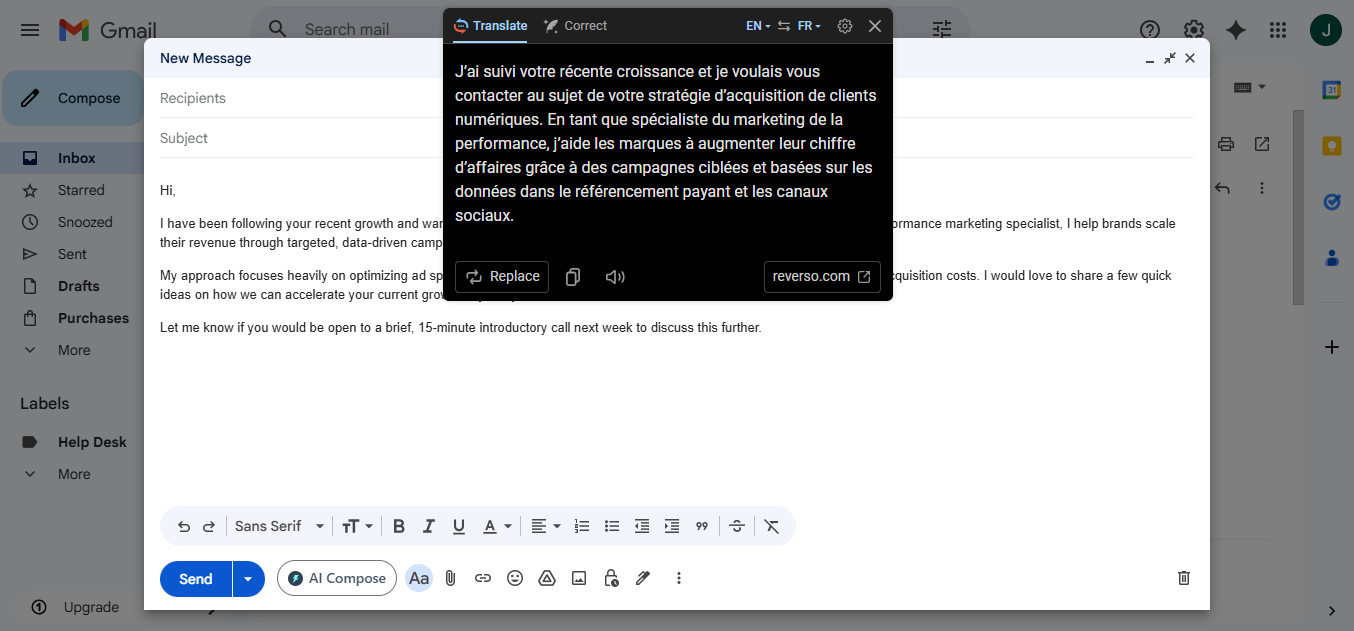The image size is (1354, 631).
Task: Open the text color picker
Action: (497, 526)
